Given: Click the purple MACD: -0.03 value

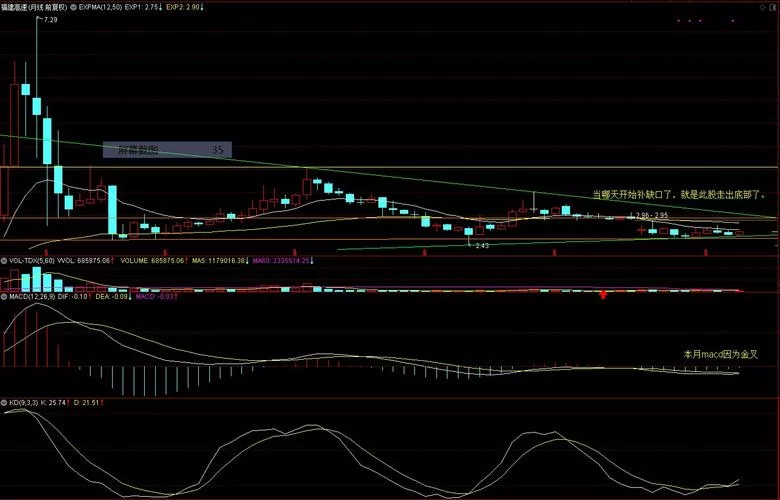Looking at the screenshot, I should click(x=156, y=297).
